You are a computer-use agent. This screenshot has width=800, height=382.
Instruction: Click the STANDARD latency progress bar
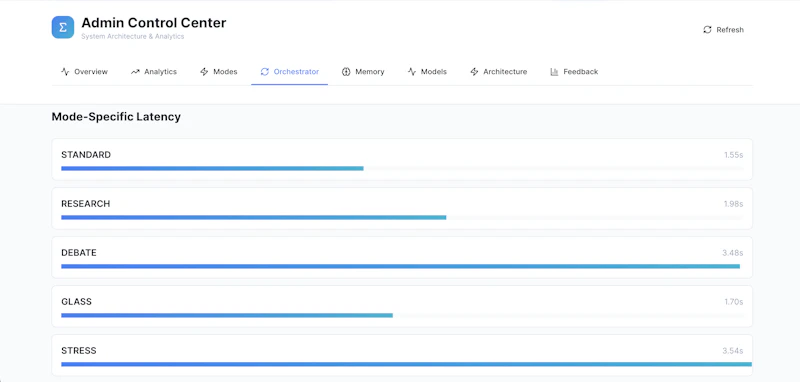[402, 168]
